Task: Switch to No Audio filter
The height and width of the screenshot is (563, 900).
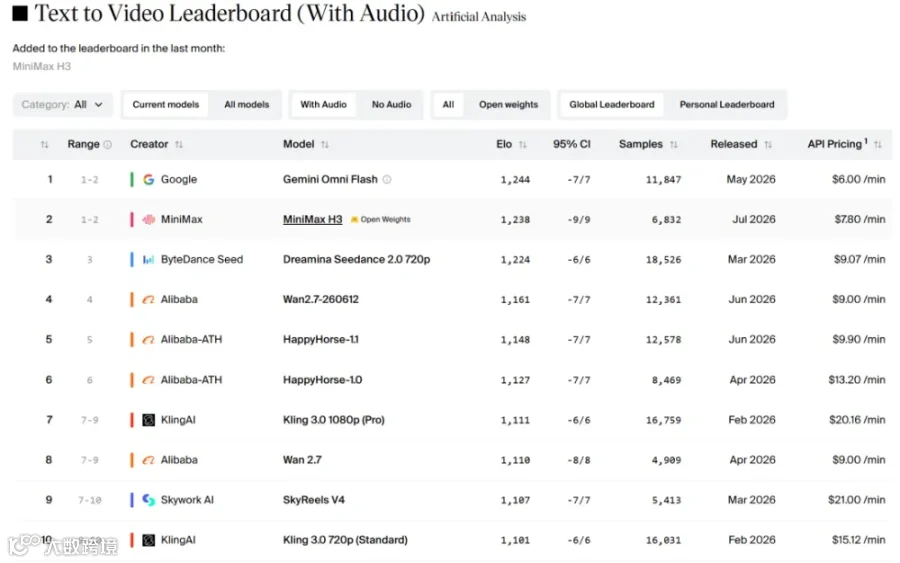Action: [x=391, y=104]
